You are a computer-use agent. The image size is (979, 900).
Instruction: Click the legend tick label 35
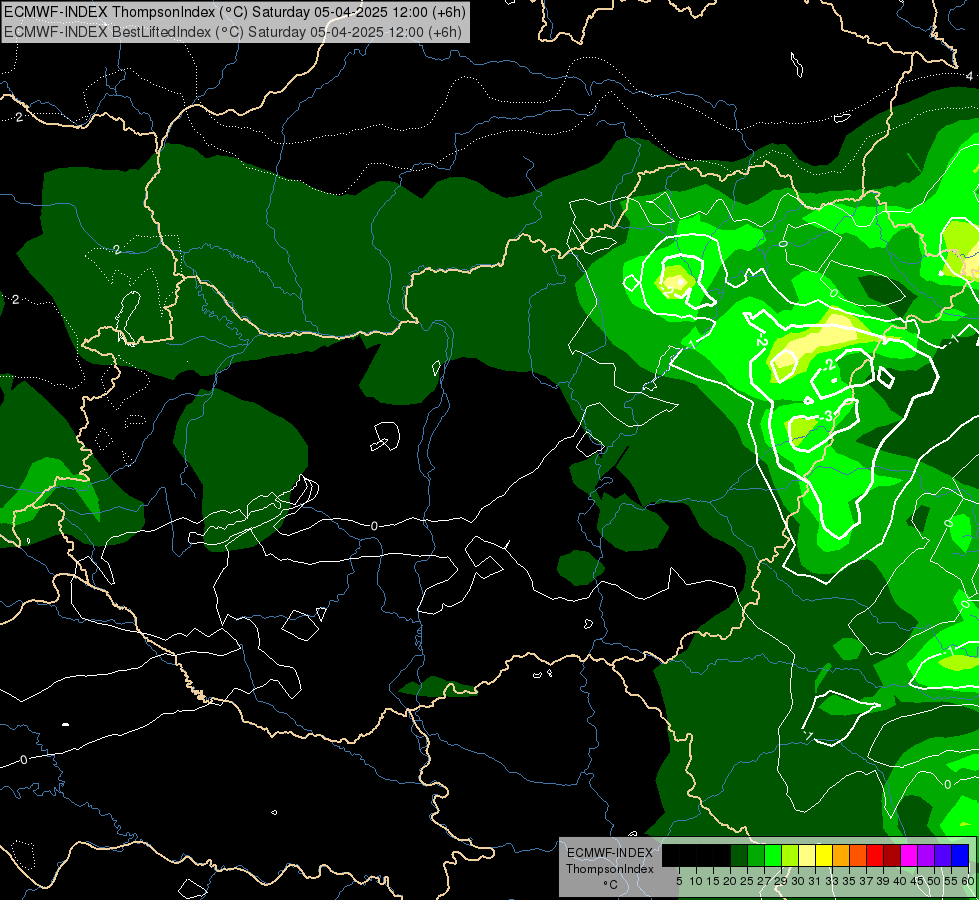[x=850, y=881]
